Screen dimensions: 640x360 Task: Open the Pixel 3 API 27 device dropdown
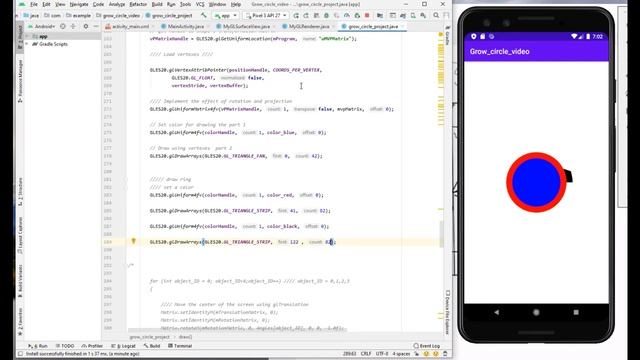(266, 16)
